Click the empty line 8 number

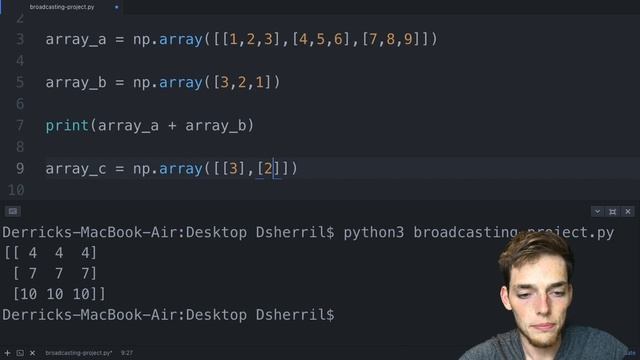point(20,147)
